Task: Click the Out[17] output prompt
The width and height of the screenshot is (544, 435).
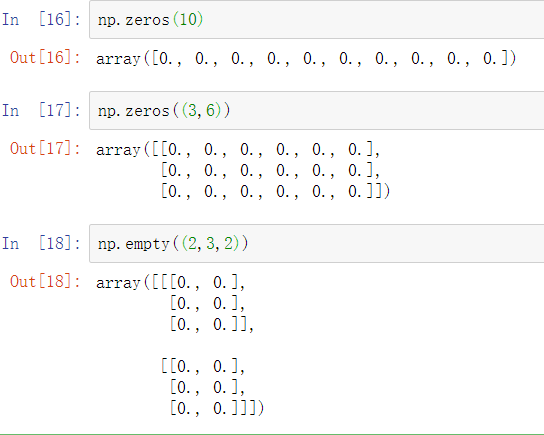Action: click(x=45, y=149)
